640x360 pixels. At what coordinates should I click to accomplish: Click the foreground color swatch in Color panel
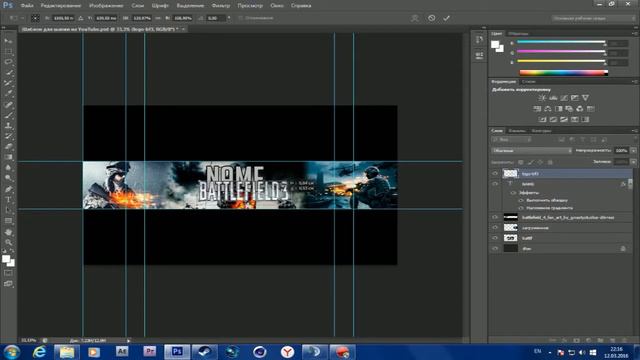point(495,44)
